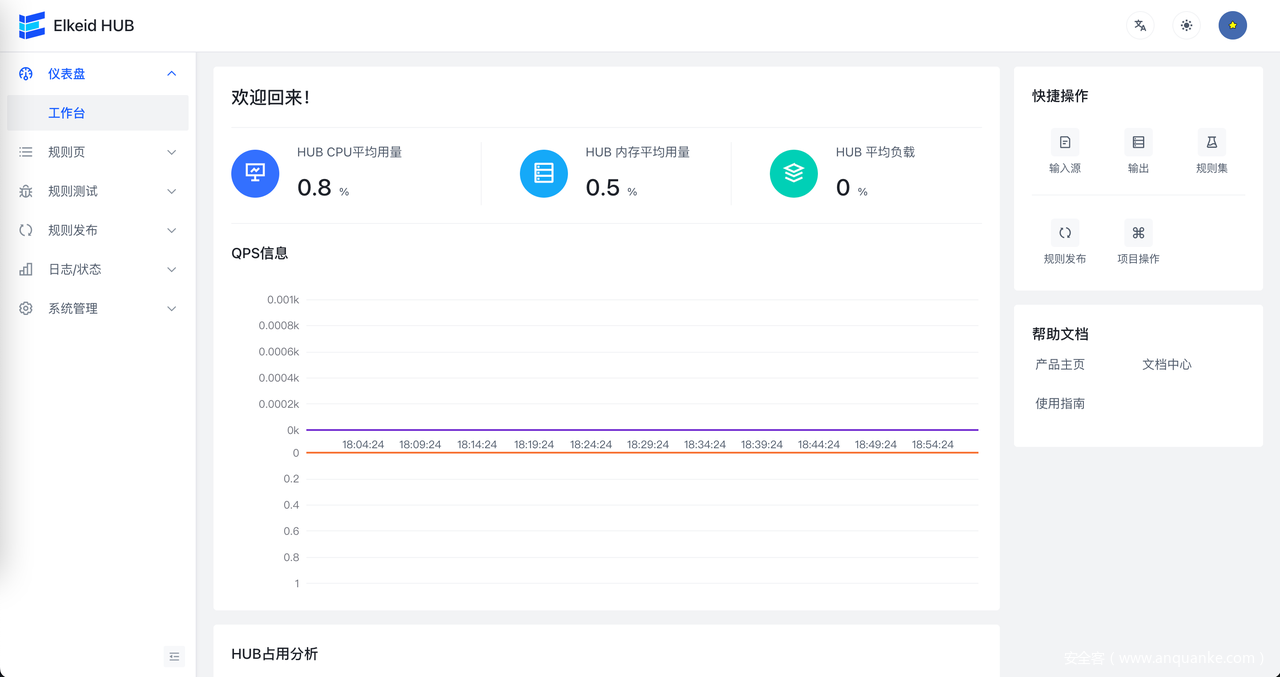
Task: Click the language translation icon
Action: 1140,26
